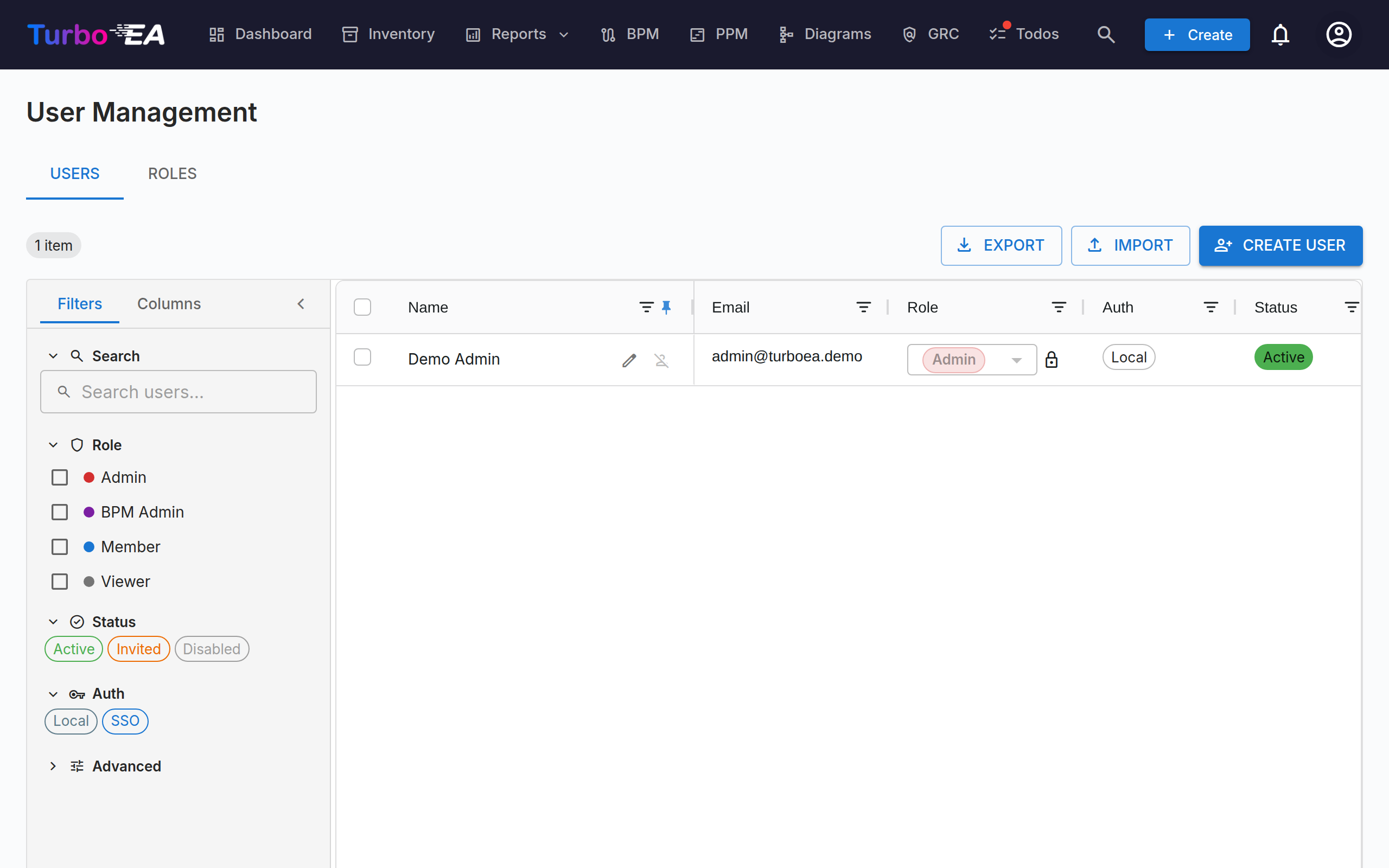This screenshot has height=868, width=1389.
Task: Click the Demo Admin name cell
Action: (x=454, y=359)
